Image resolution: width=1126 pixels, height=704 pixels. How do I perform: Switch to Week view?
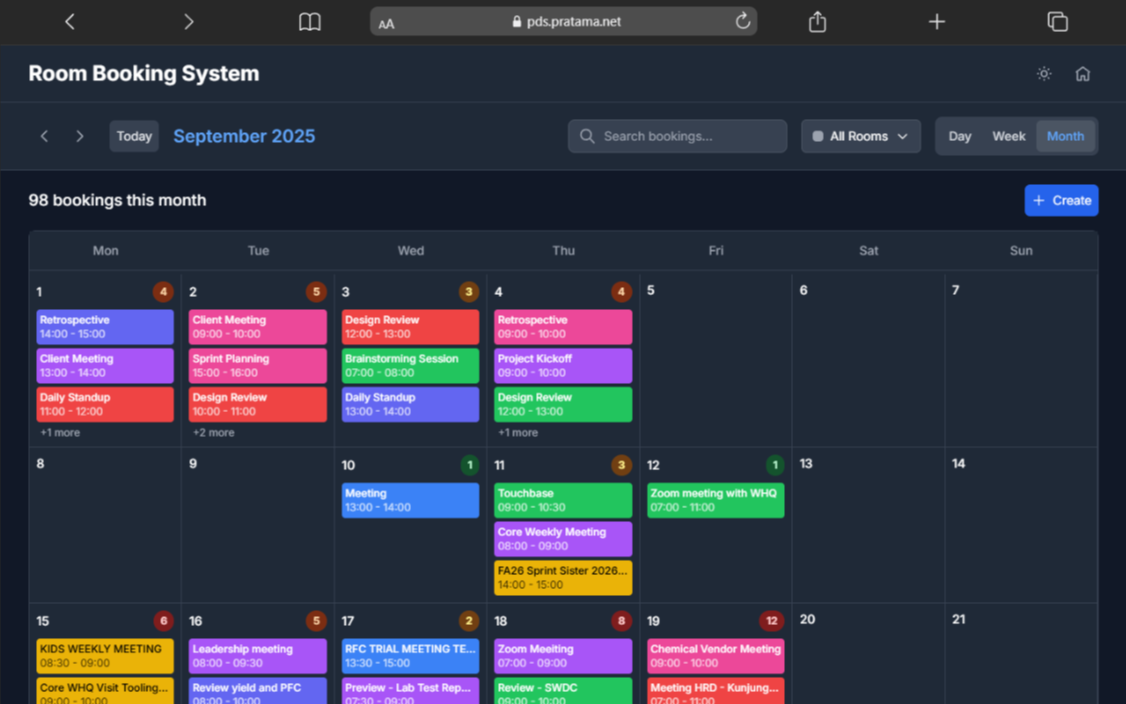pyautogui.click(x=1008, y=136)
